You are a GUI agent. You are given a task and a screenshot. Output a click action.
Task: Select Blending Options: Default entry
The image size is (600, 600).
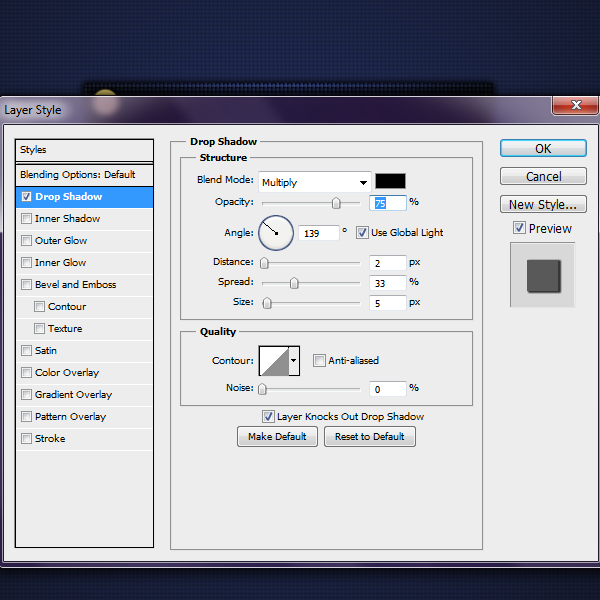[84, 175]
